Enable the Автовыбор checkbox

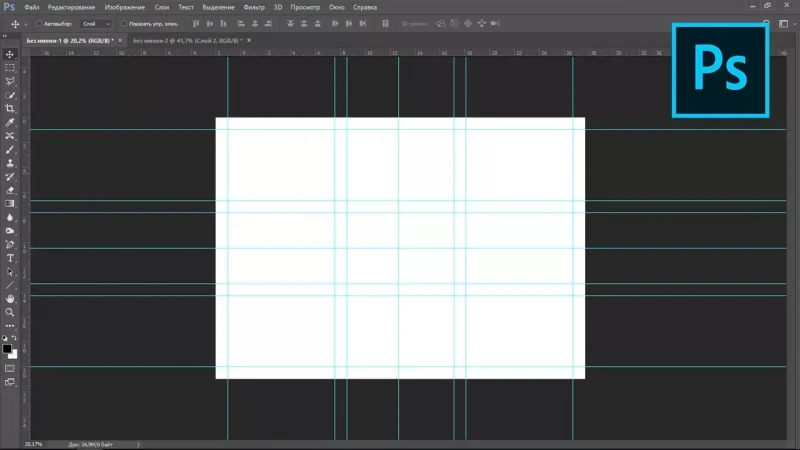pos(39,23)
